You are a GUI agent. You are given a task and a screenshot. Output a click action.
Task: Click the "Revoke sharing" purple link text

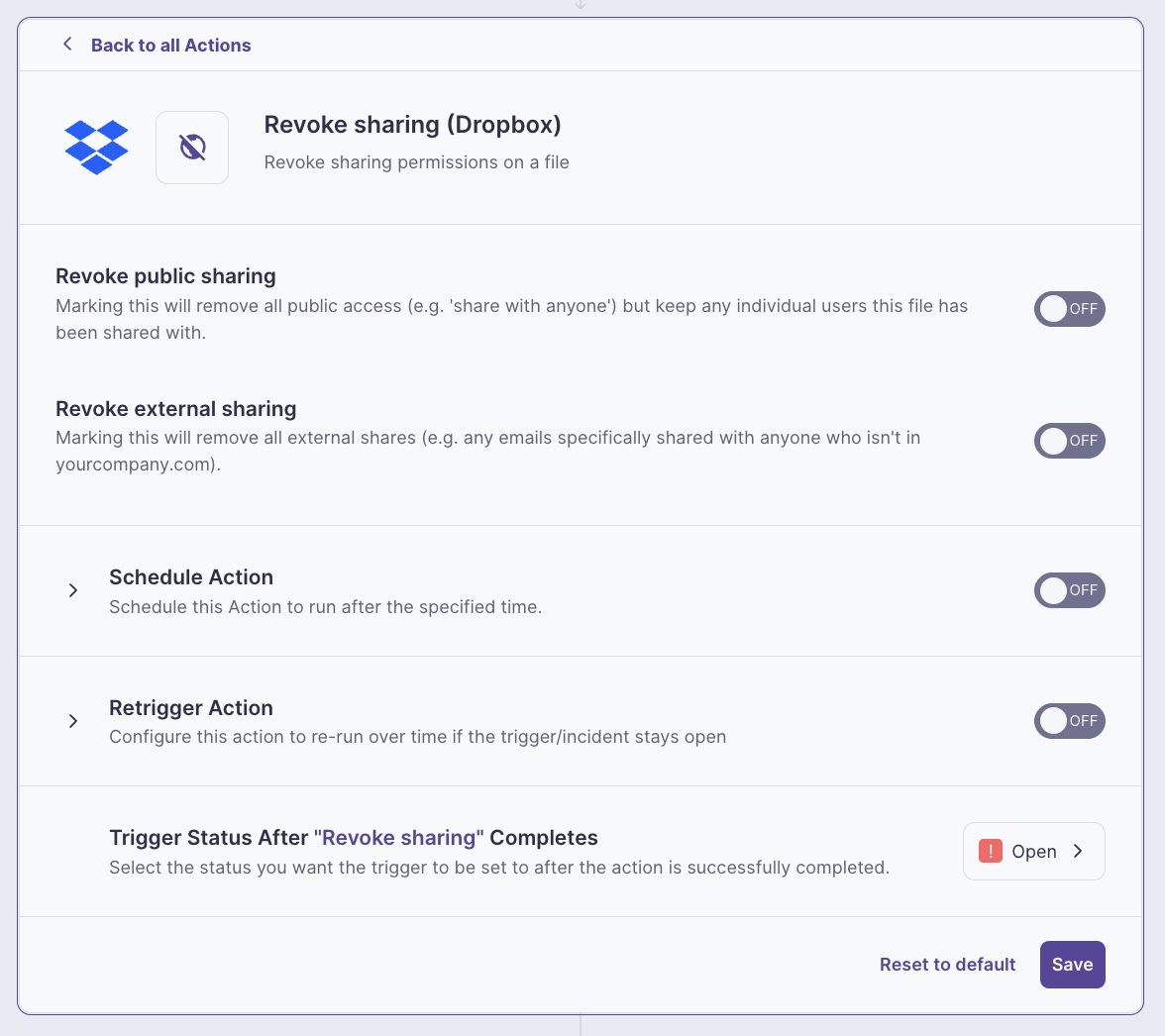(x=399, y=838)
